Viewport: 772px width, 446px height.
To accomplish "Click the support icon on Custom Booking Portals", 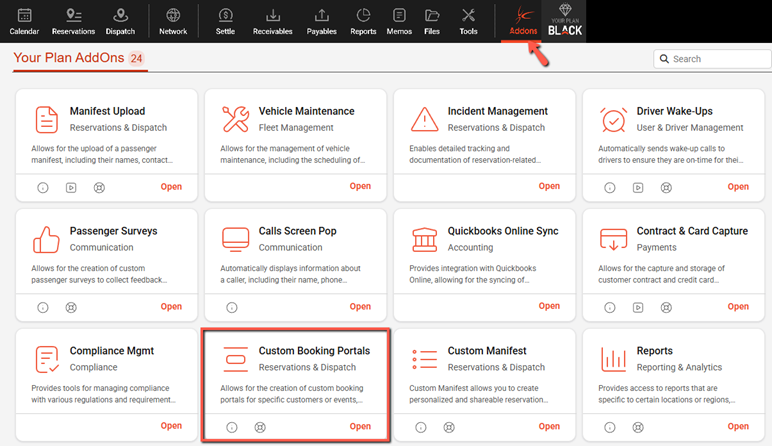I will [260, 427].
